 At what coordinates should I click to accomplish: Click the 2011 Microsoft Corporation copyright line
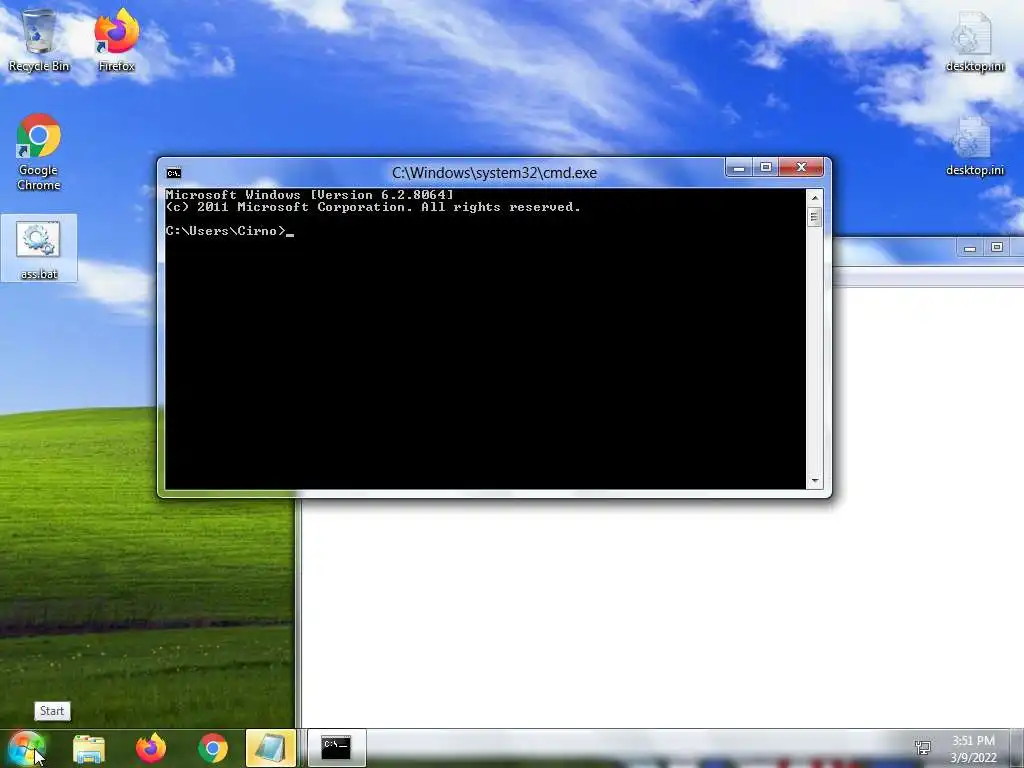(373, 207)
